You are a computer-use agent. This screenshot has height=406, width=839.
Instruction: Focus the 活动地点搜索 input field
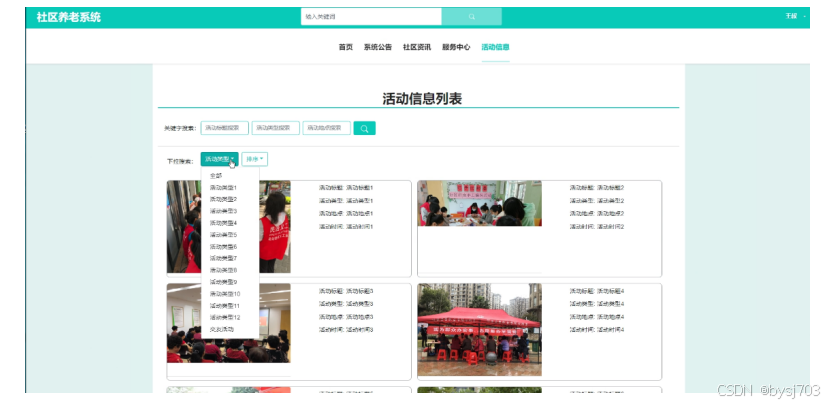coord(326,128)
